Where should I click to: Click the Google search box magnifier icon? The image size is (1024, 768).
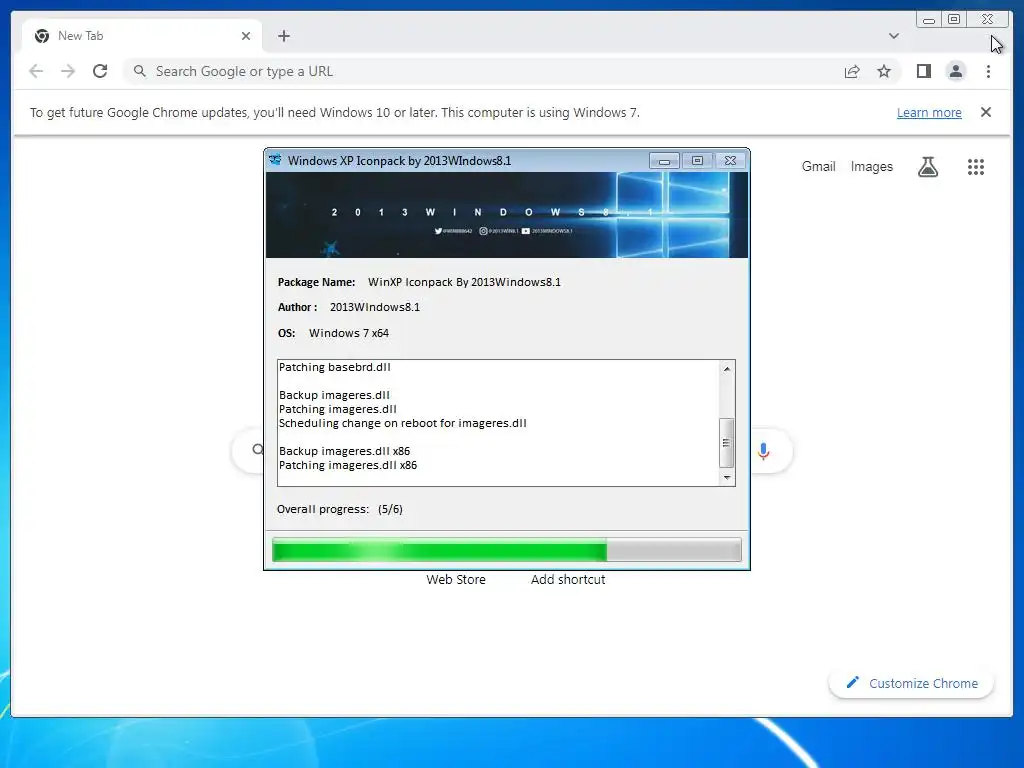(x=257, y=449)
